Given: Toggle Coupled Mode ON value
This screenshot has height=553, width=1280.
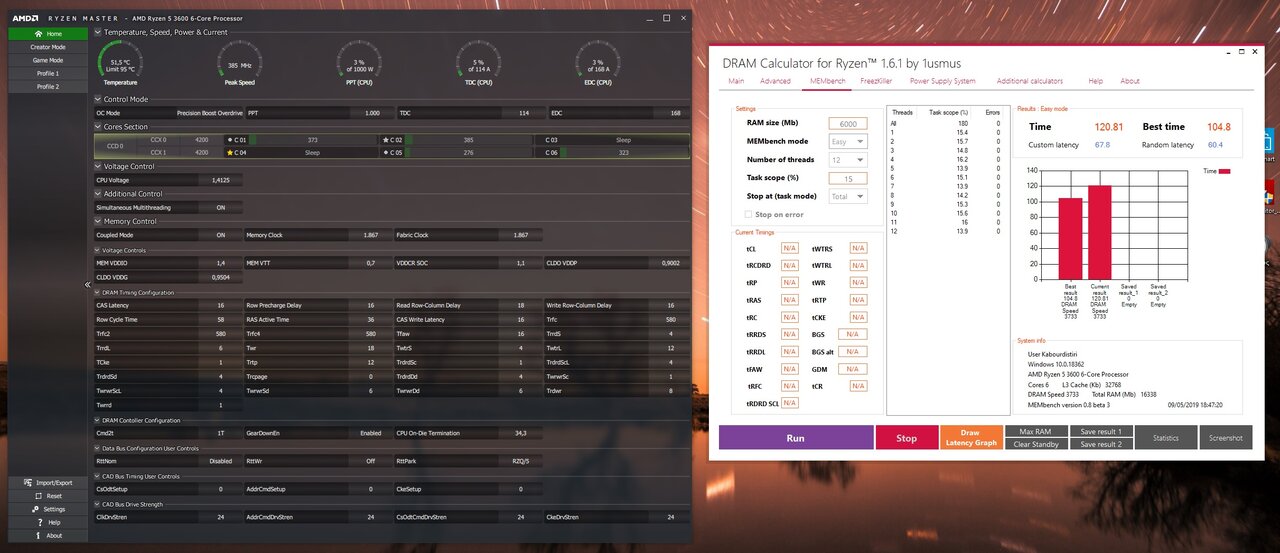Looking at the screenshot, I should click(x=220, y=235).
